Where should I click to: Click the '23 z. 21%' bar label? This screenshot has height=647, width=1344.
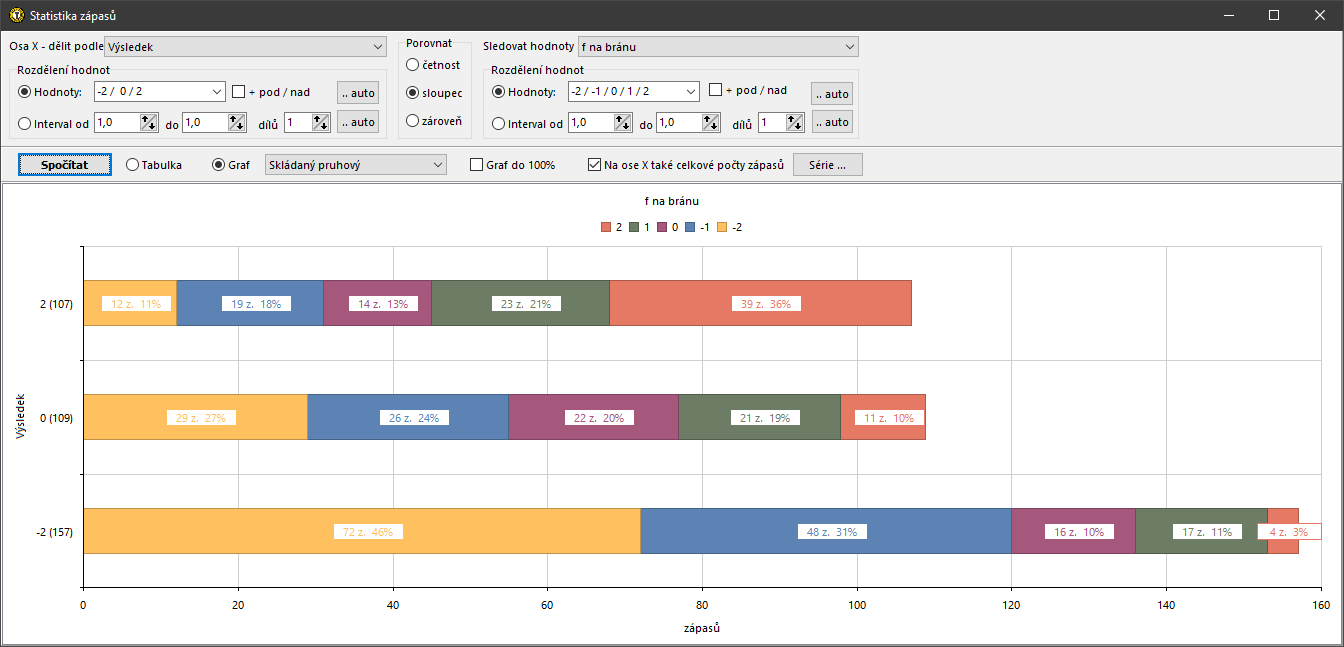tap(524, 304)
